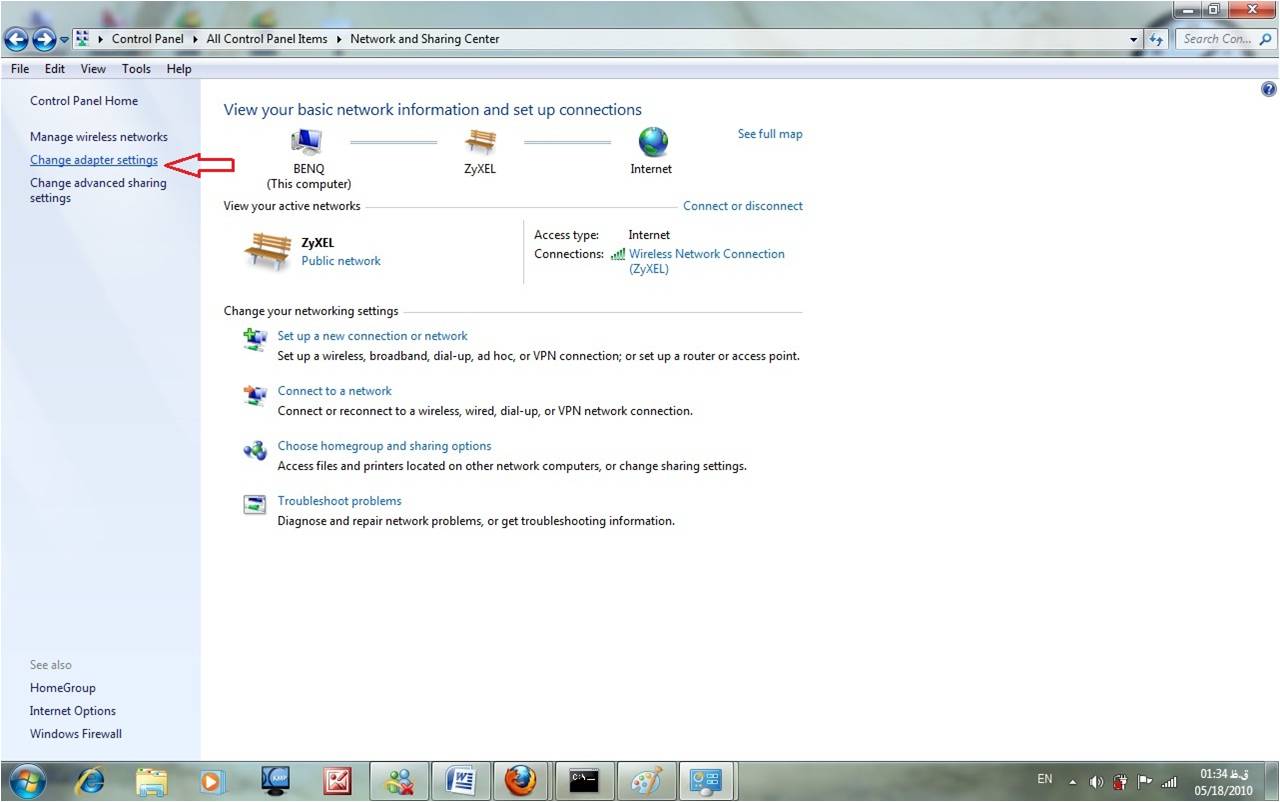
Task: Switch to Firefox on taskbar
Action: (x=521, y=781)
